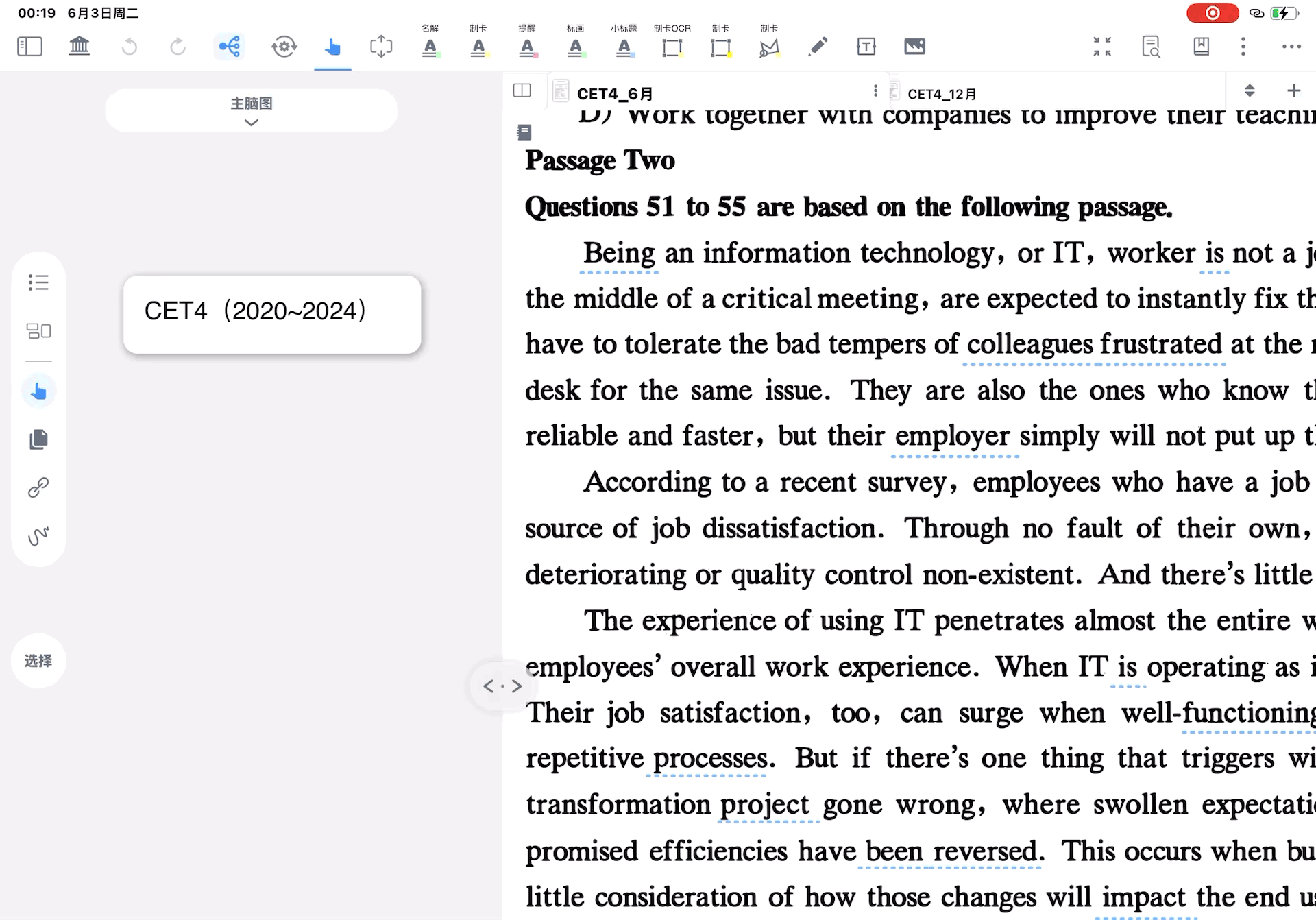Tap the 选择 button
The width and height of the screenshot is (1316, 920).
38,661
